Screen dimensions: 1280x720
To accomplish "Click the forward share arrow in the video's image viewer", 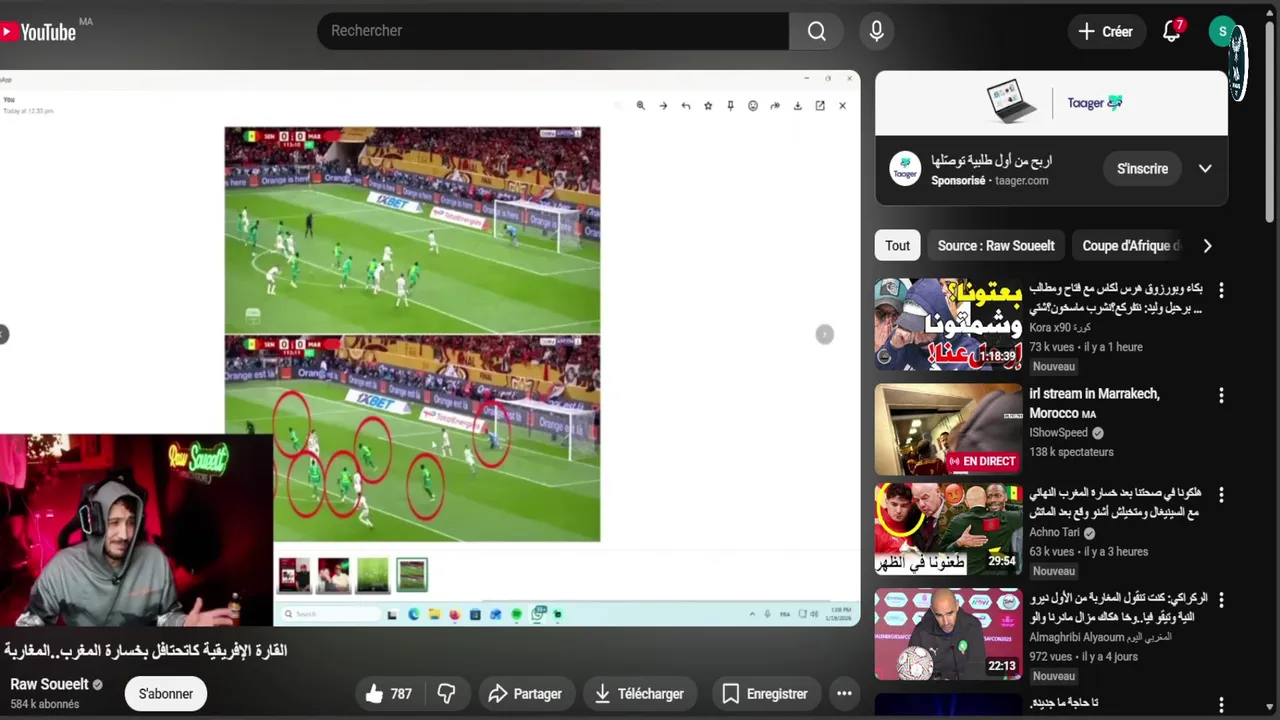I will point(775,106).
